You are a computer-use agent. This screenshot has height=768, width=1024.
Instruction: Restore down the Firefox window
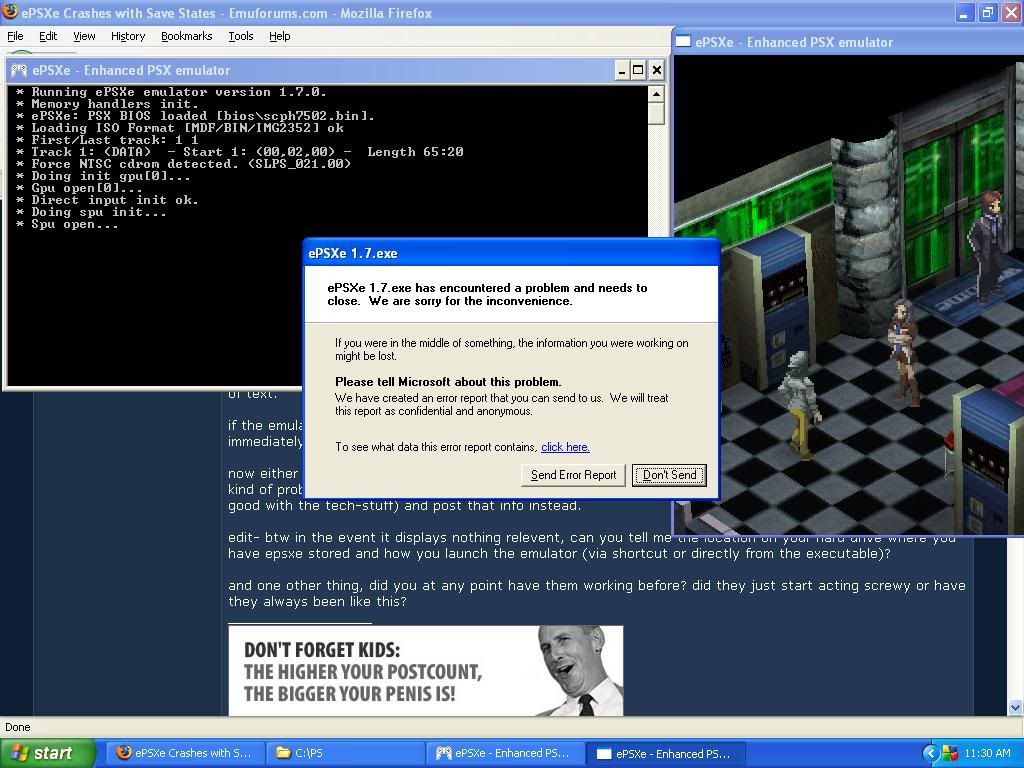[987, 13]
